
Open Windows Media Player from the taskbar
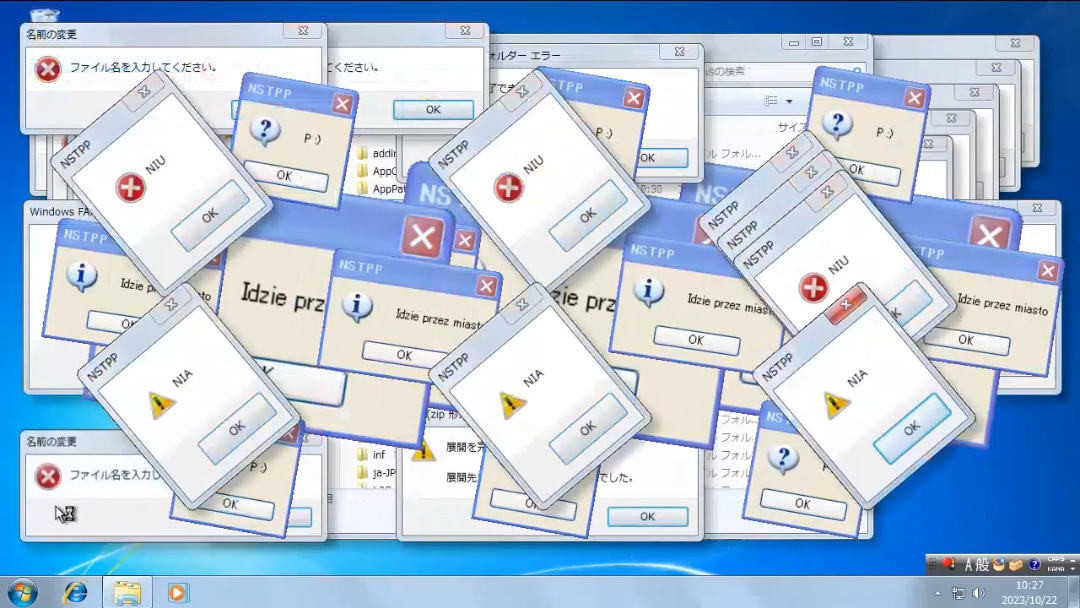177,592
